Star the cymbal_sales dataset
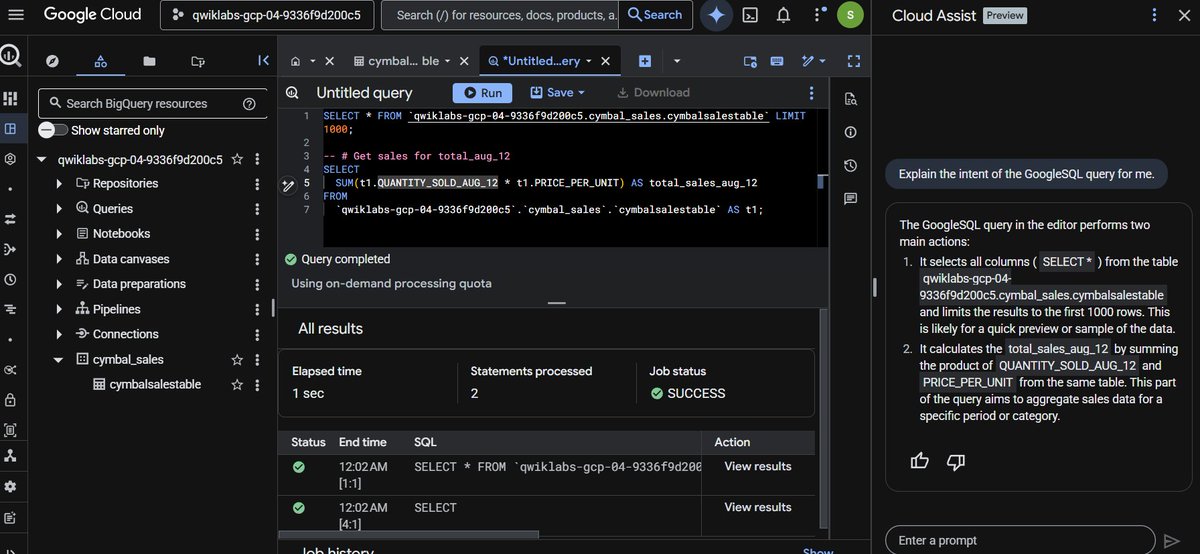Screen dimensions: 1200x554 click(x=237, y=359)
